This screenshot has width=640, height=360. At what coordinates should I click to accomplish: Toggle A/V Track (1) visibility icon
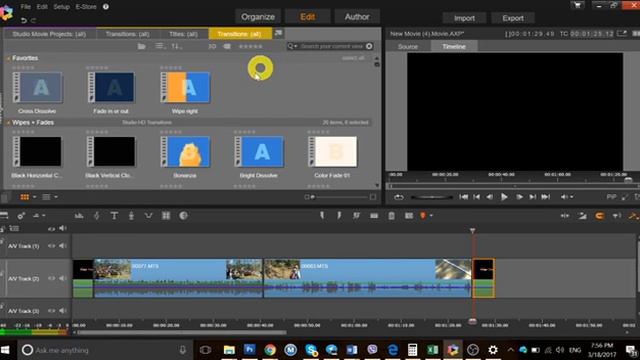[51, 246]
